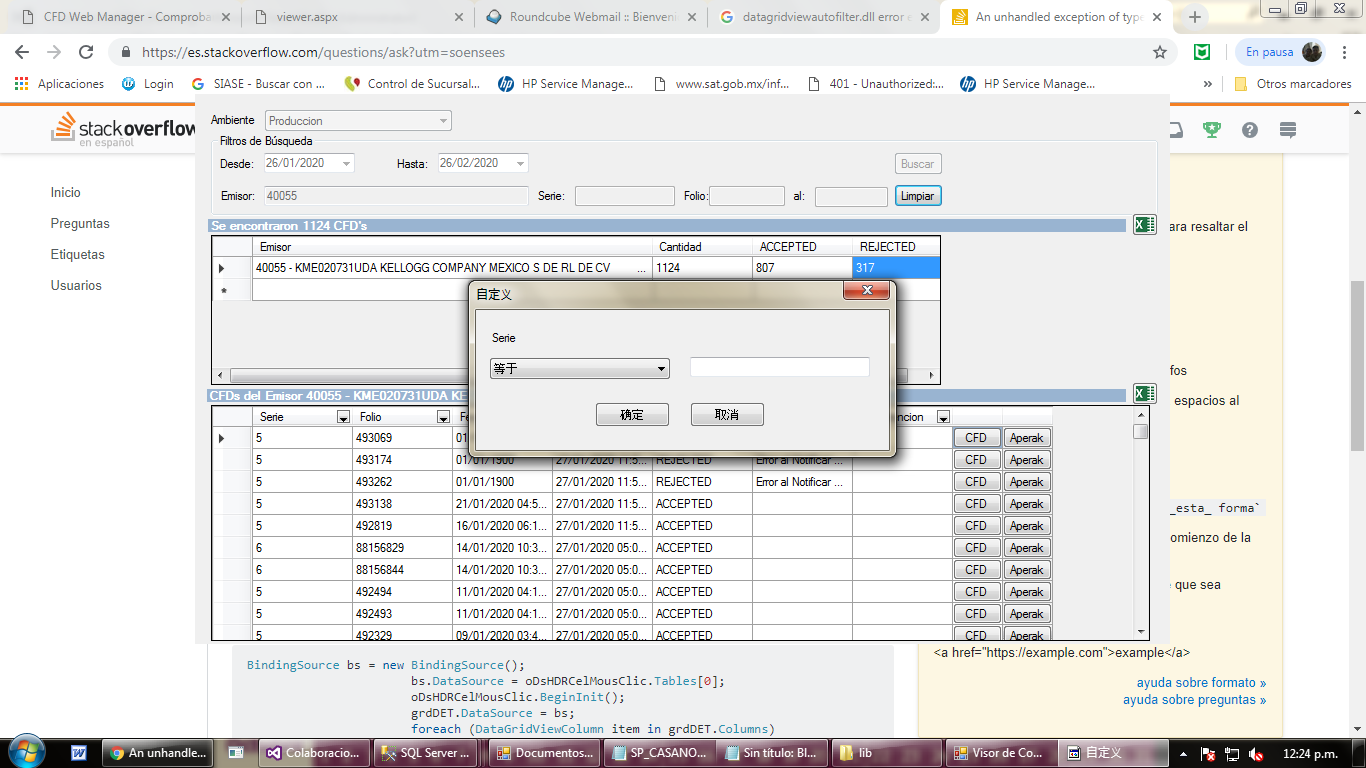Bookmark this page with star icon
1366x768 pixels.
point(1160,52)
